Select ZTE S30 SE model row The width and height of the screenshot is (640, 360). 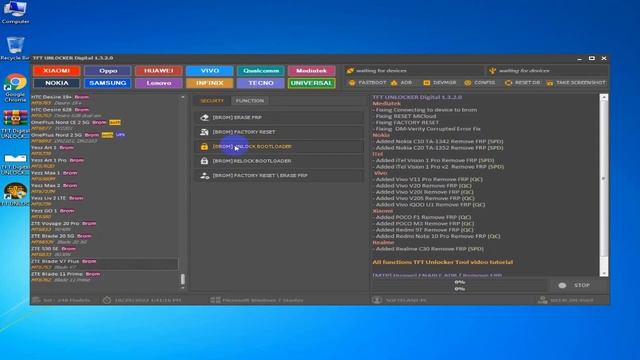(105, 252)
